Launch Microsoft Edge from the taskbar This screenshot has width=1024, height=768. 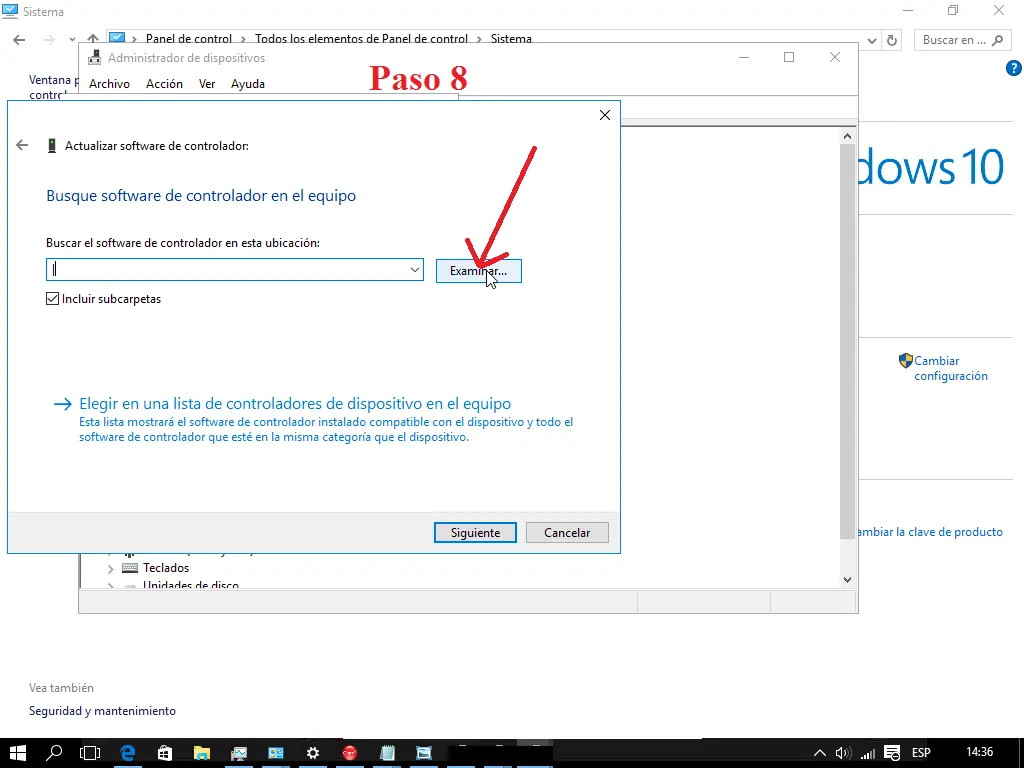pos(127,753)
